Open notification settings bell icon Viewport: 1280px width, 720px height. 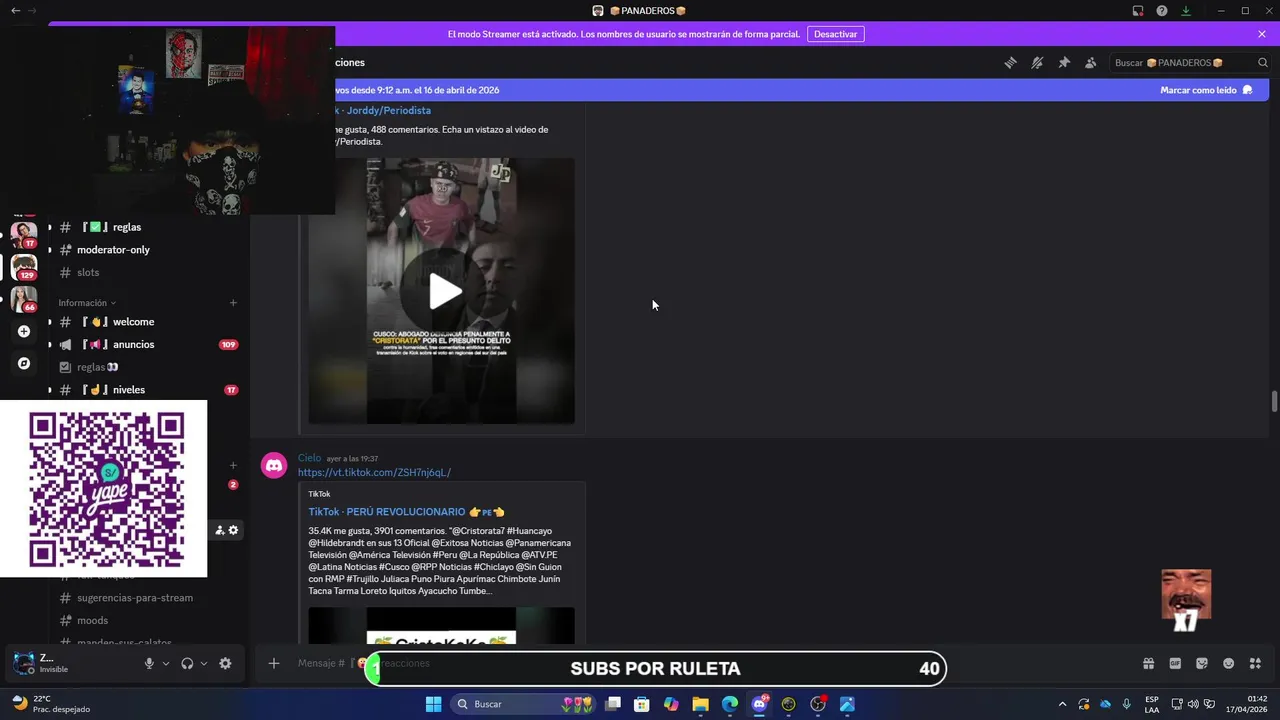tap(1037, 62)
